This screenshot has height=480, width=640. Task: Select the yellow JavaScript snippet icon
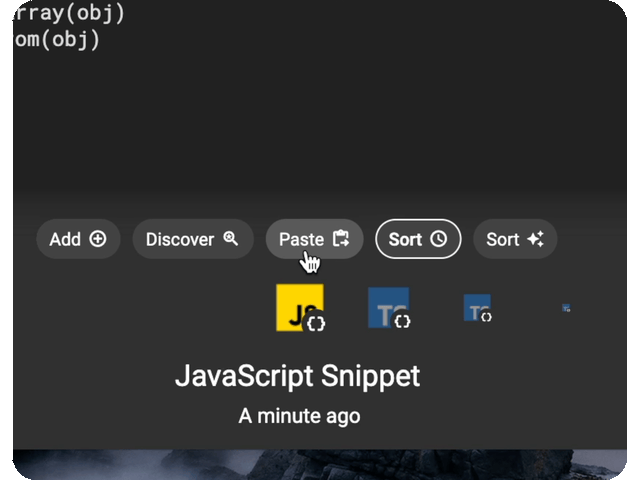click(300, 308)
